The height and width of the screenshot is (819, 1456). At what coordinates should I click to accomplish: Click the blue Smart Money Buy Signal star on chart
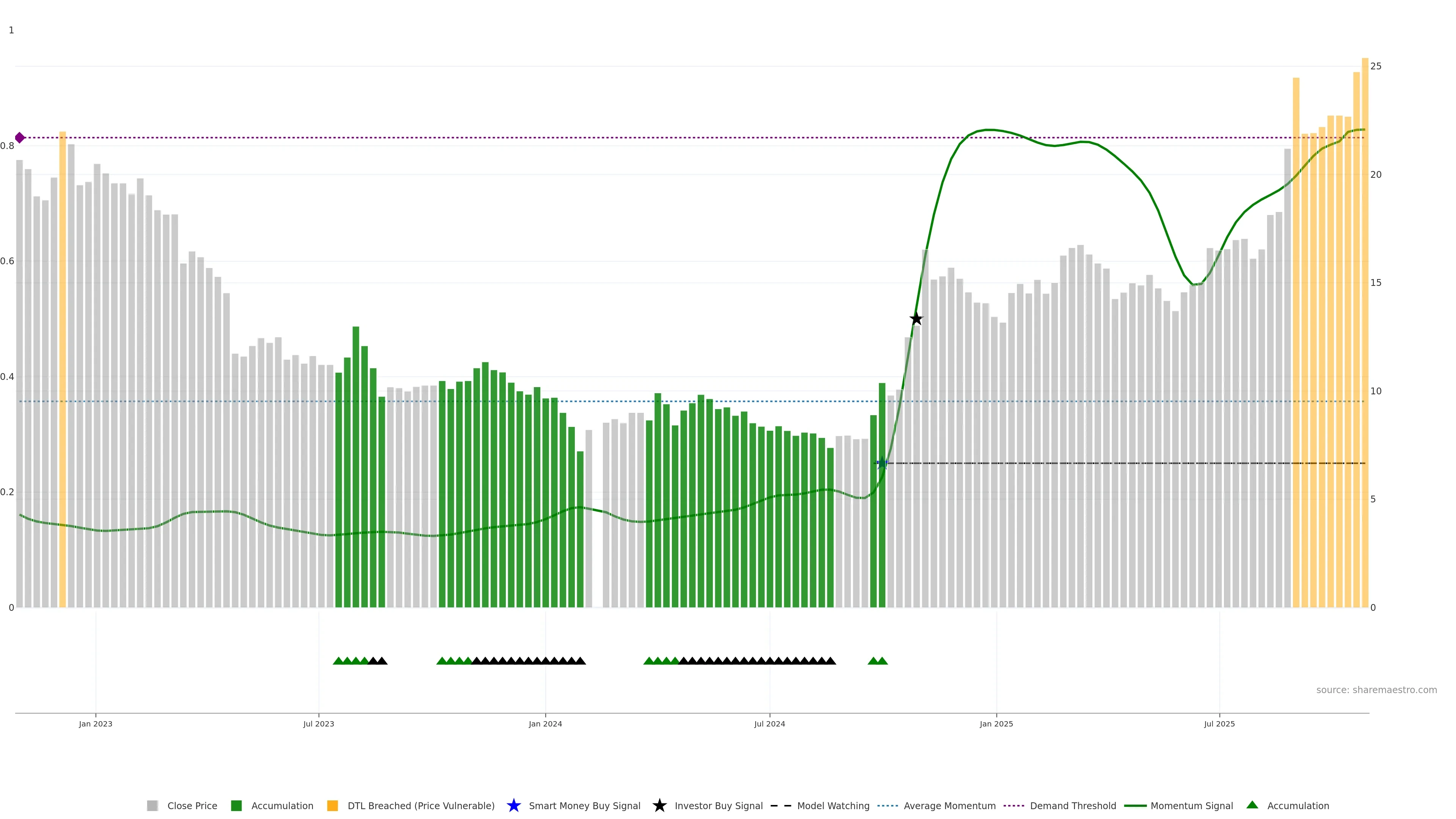pyautogui.click(x=882, y=463)
